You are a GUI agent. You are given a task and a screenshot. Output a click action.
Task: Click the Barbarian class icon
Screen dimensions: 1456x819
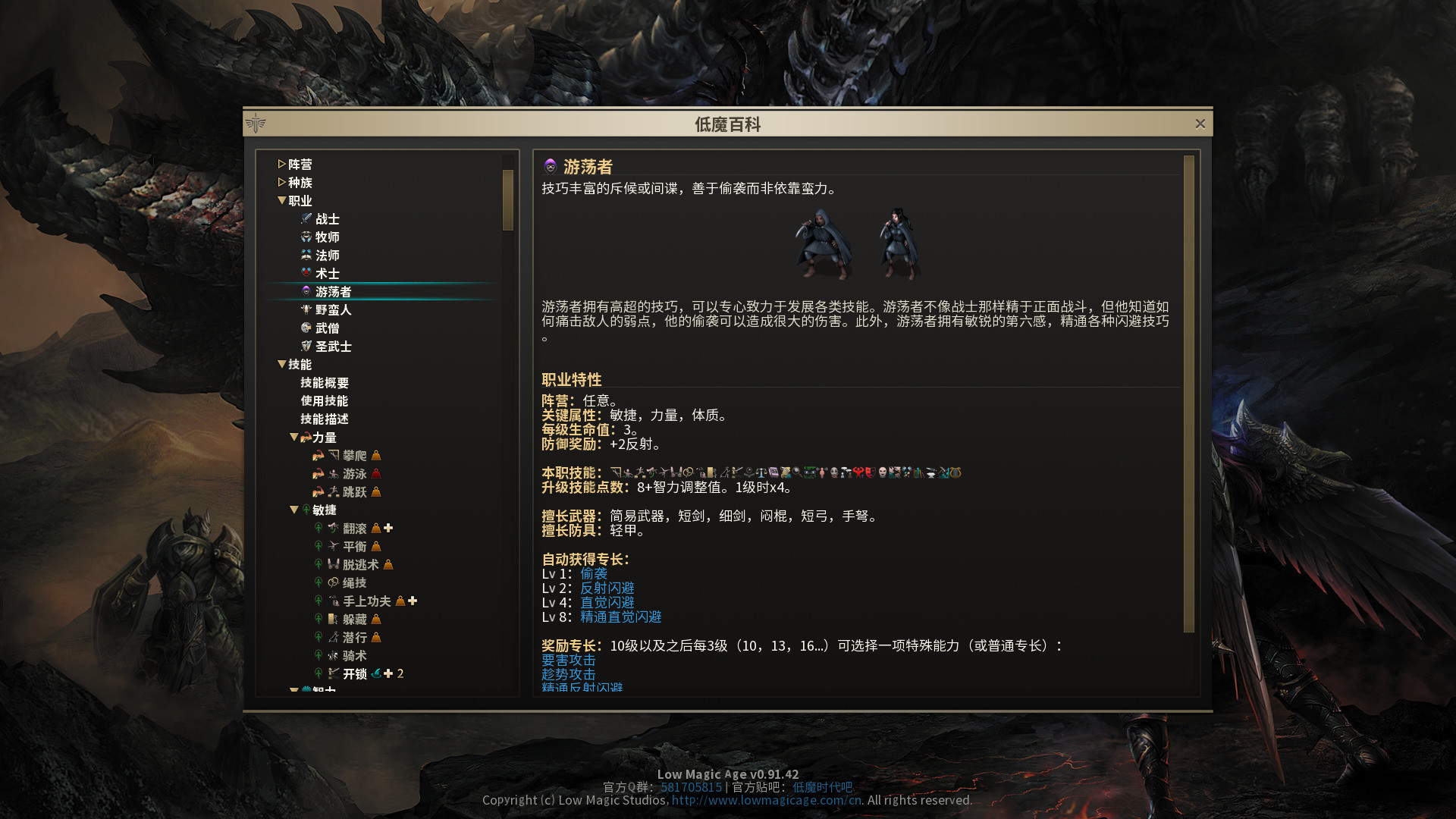pos(306,309)
